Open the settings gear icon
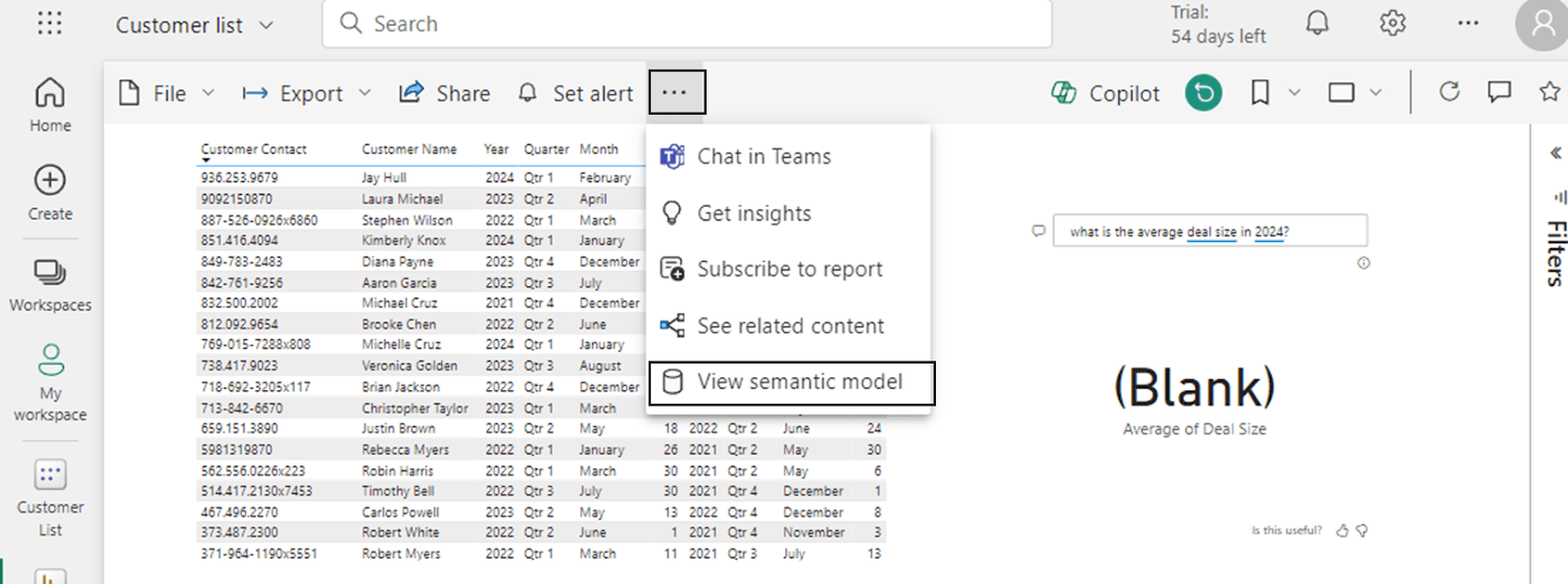The image size is (1568, 584). click(x=1393, y=24)
